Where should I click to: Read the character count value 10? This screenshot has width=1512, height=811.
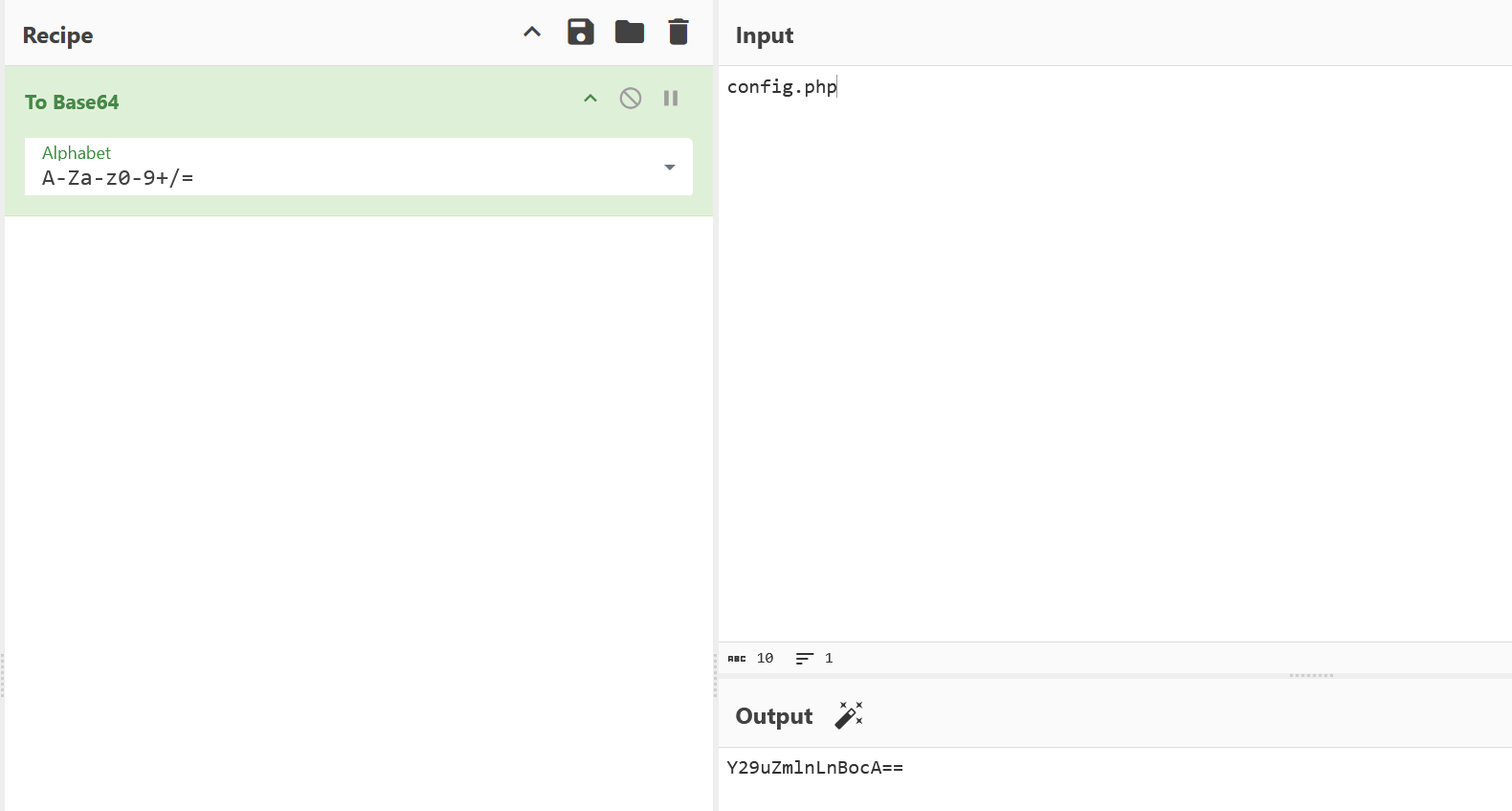click(765, 659)
